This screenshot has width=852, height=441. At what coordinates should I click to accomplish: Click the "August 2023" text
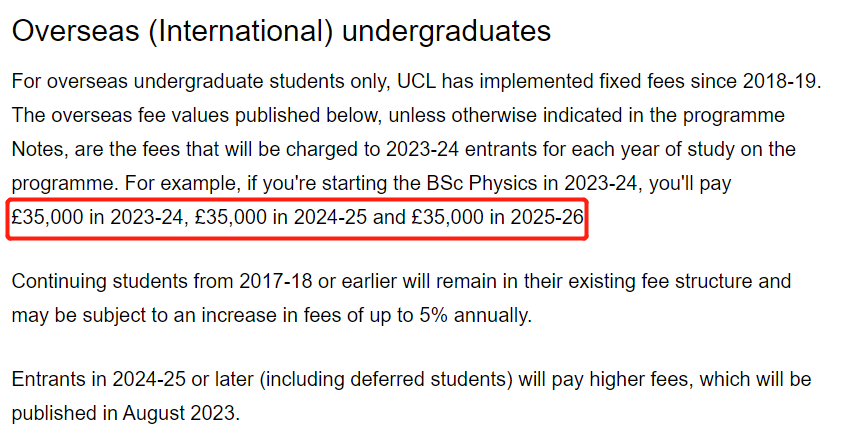click(179, 413)
